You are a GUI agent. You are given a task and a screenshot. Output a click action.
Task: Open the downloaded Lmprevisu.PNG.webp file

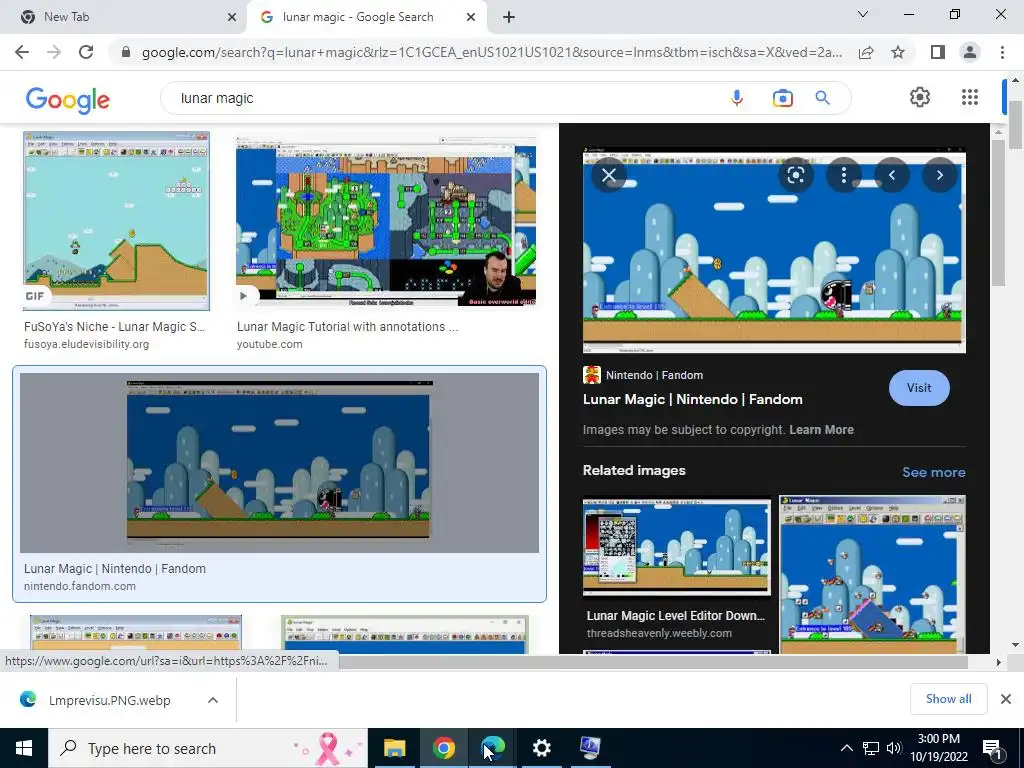[109, 700]
